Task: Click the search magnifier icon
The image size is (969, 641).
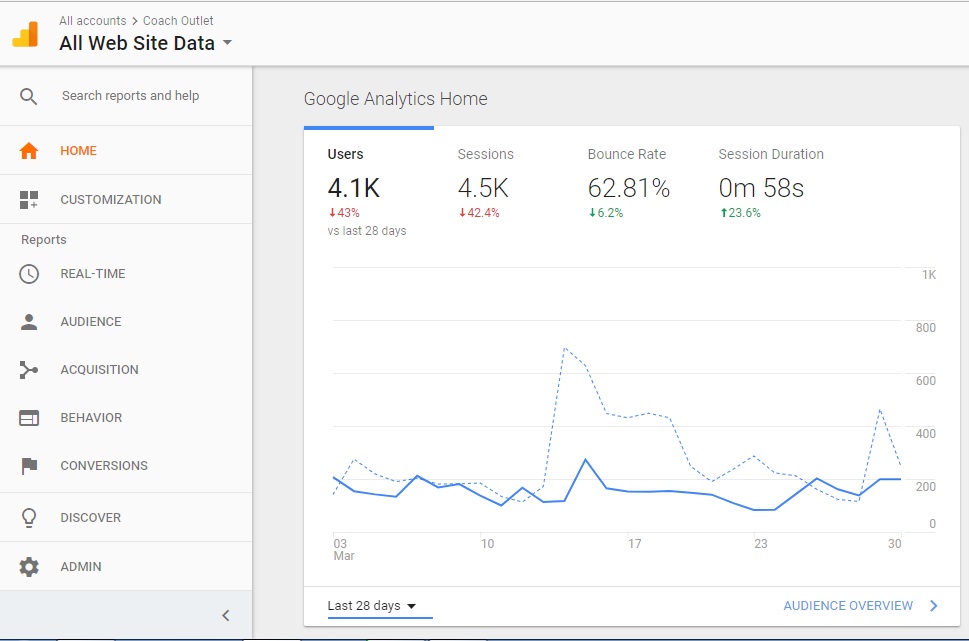Action: click(28, 96)
